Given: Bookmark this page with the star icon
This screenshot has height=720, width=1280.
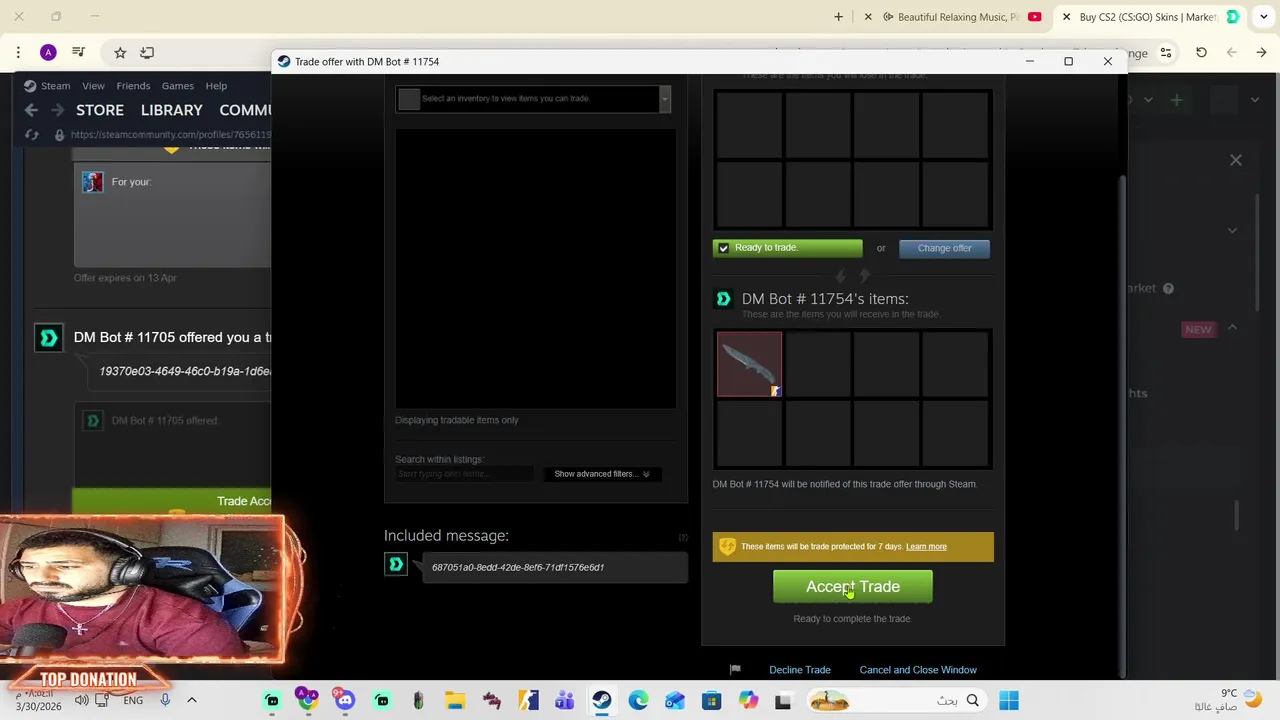Looking at the screenshot, I should pyautogui.click(x=120, y=52).
